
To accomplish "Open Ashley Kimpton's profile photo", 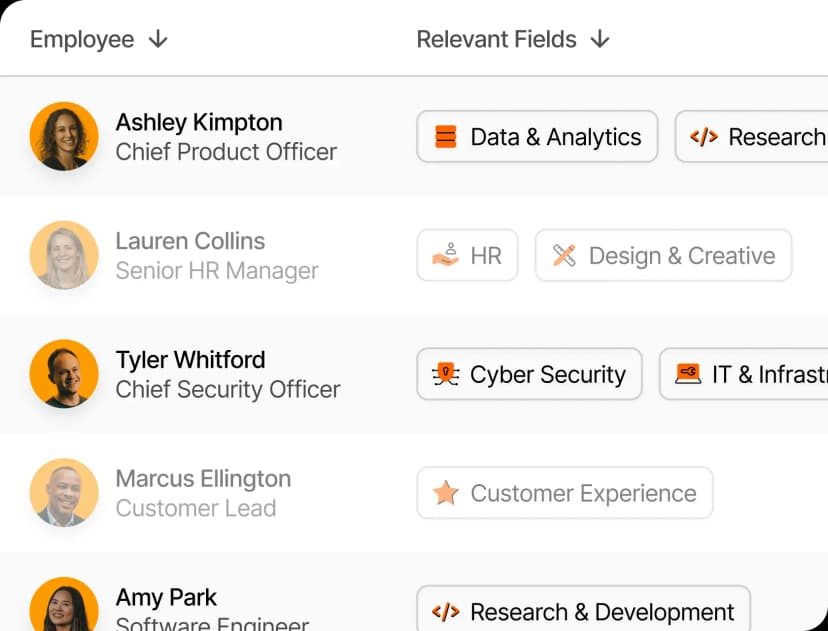I will point(64,136).
